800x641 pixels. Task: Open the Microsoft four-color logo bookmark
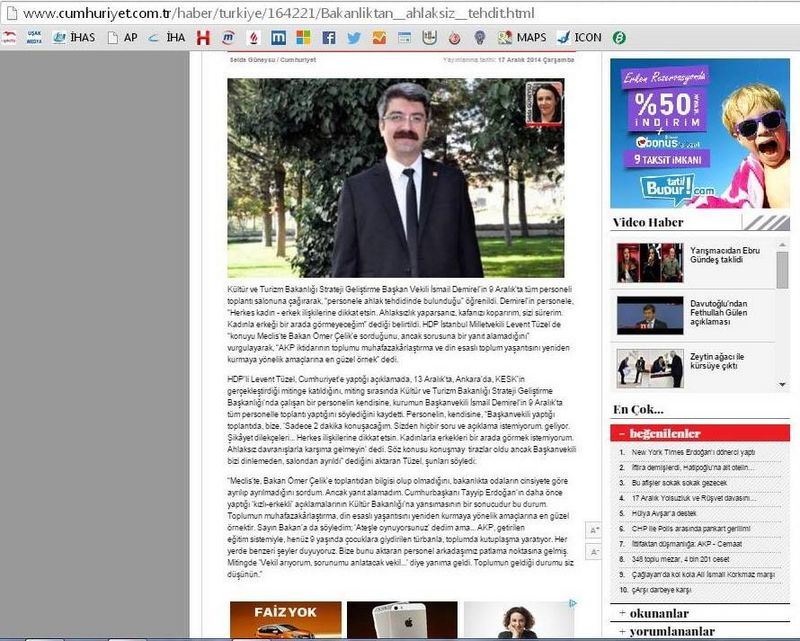(x=304, y=37)
